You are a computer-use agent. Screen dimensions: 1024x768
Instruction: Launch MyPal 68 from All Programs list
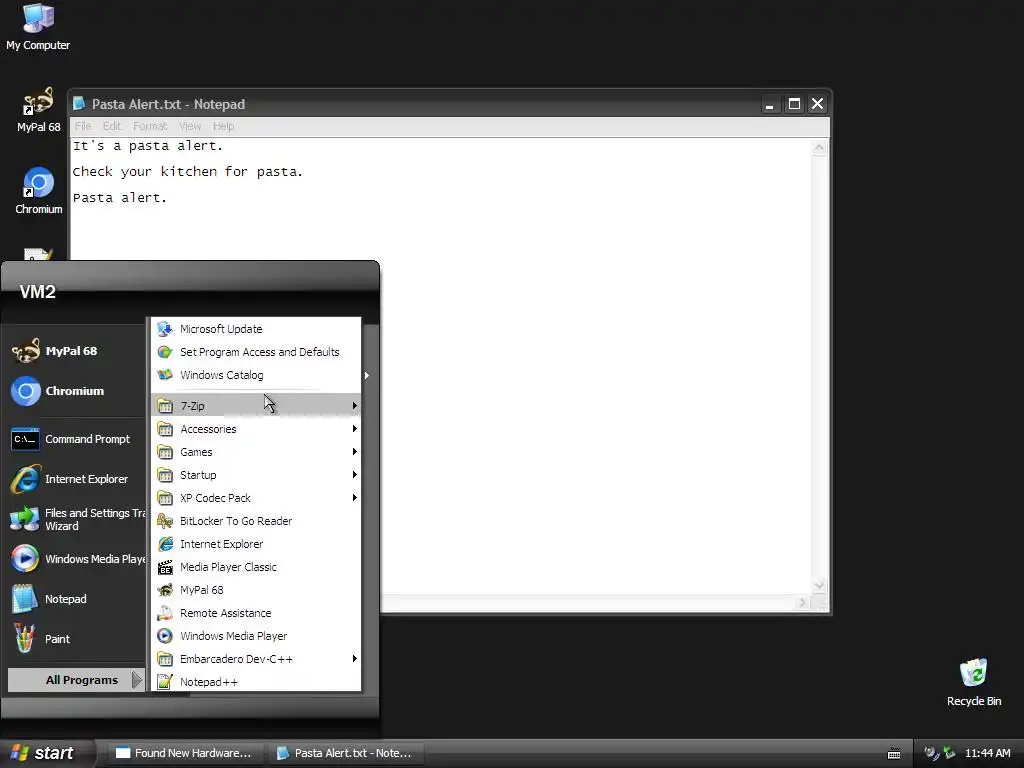tap(256, 590)
